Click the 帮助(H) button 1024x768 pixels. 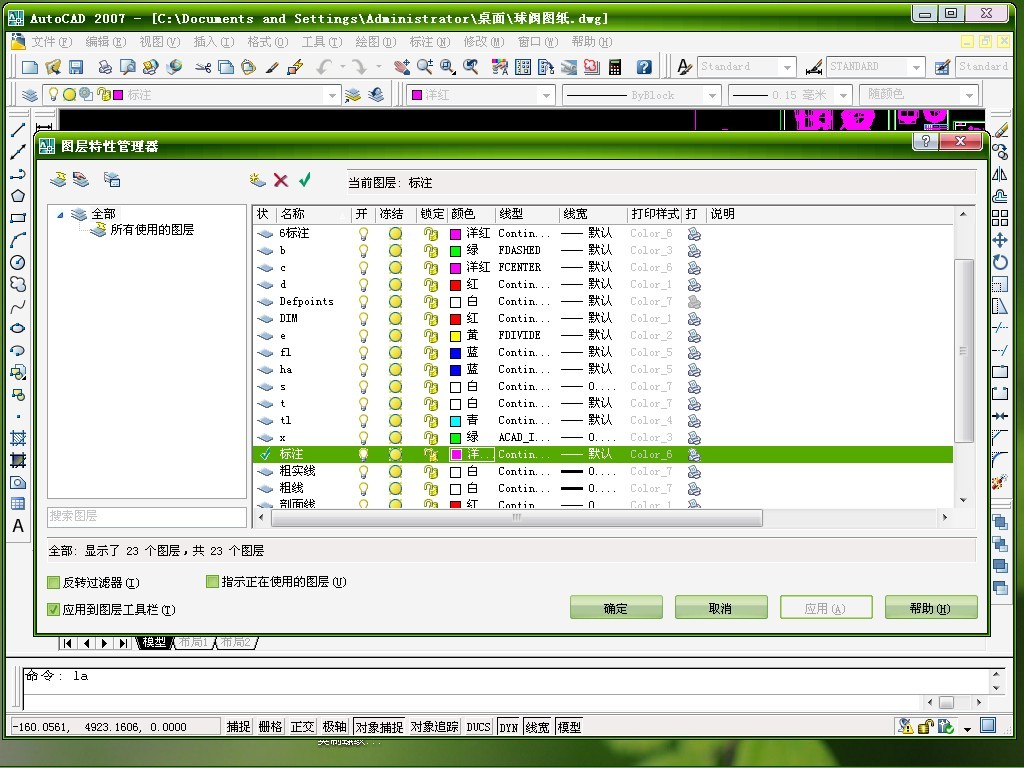[x=931, y=608]
